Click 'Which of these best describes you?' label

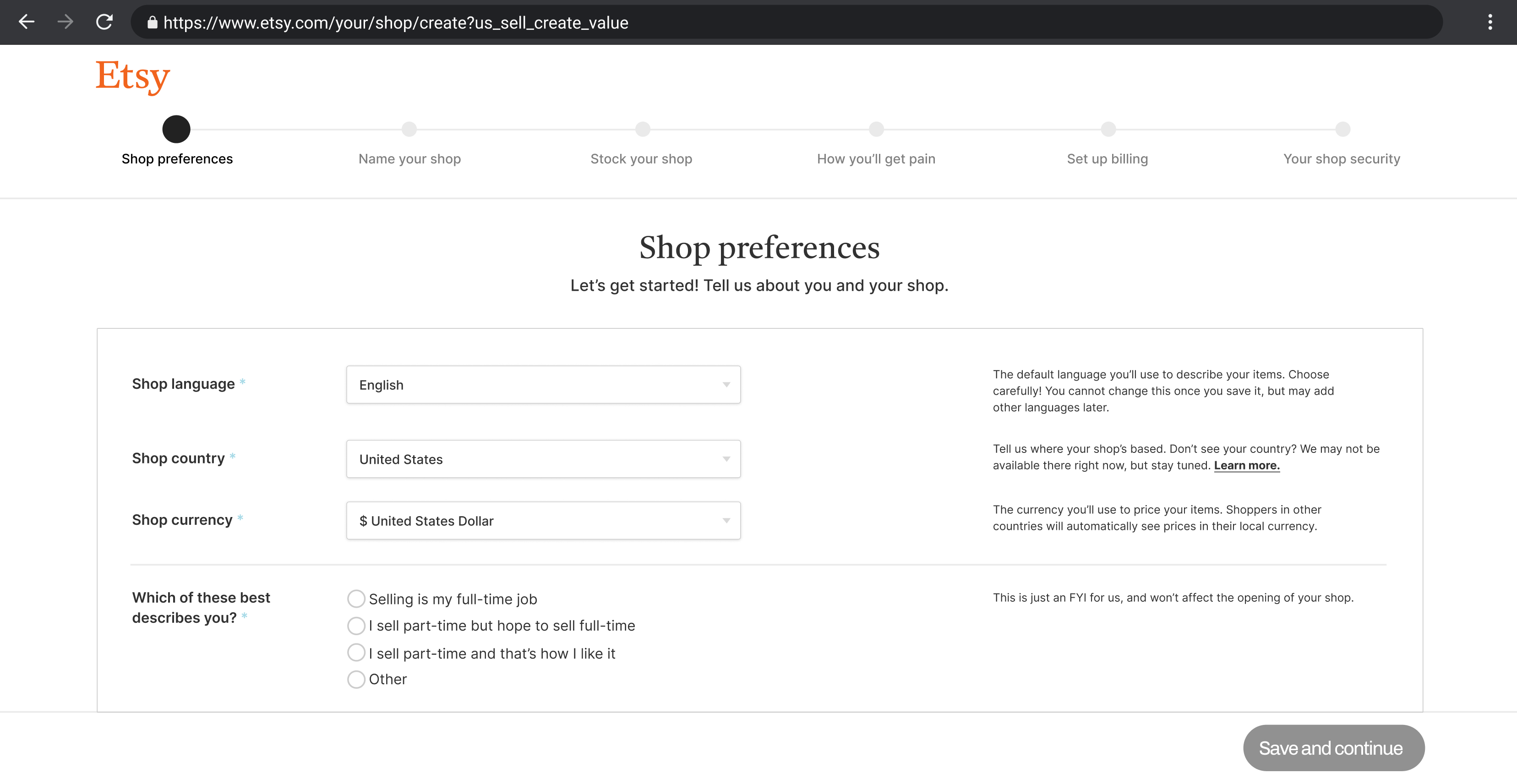click(201, 608)
